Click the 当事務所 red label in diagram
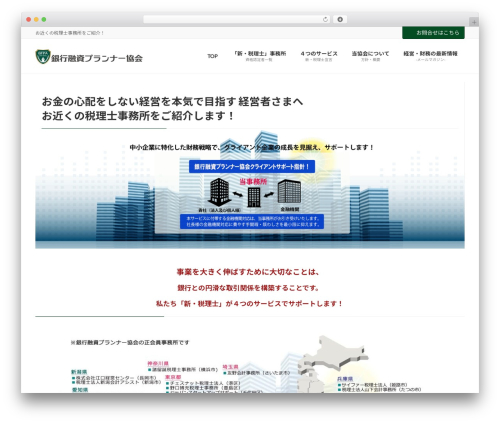Viewport: 500px width, 423px height. click(253, 182)
